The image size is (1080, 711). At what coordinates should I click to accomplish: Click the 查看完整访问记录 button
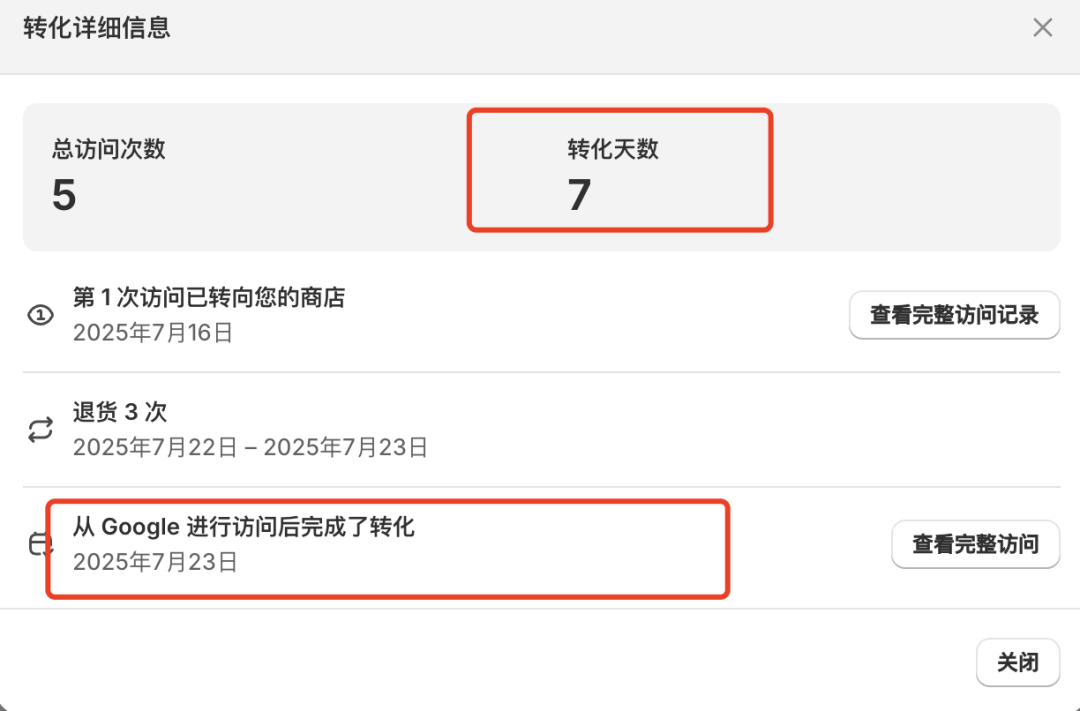pyautogui.click(x=954, y=315)
